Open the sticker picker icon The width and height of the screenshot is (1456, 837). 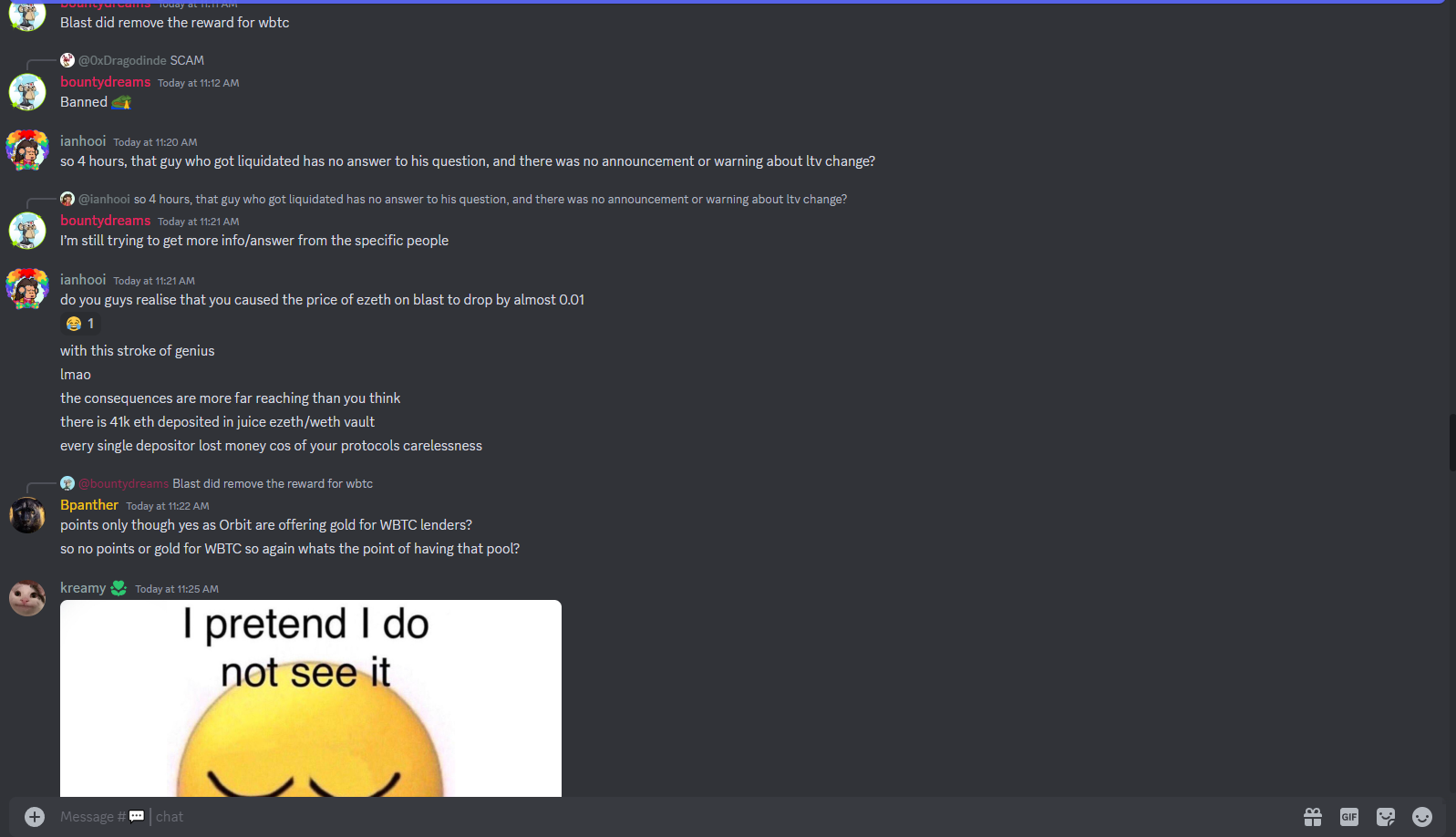1386,817
